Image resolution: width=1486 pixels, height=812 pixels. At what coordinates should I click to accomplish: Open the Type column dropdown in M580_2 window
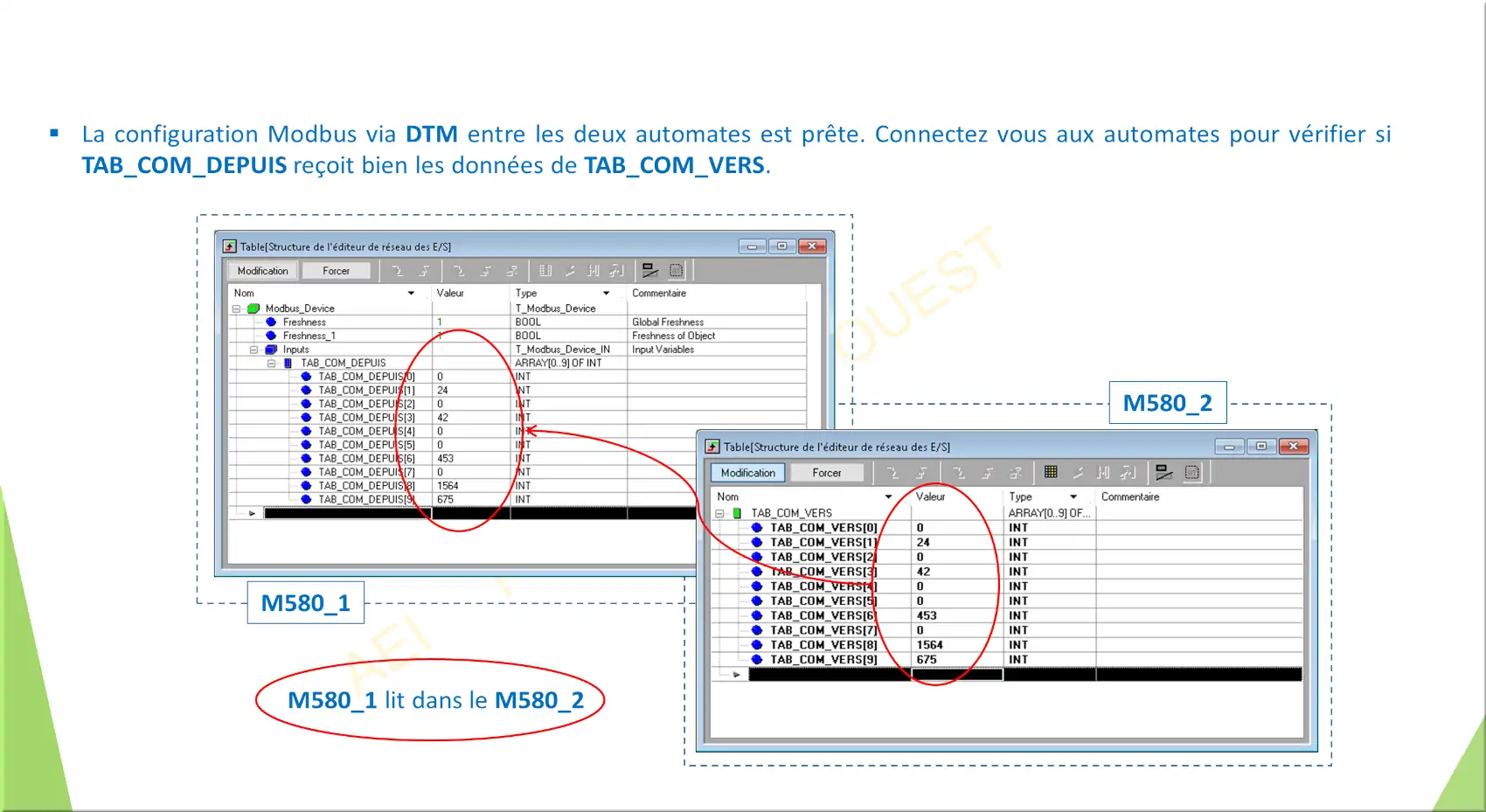[1073, 496]
